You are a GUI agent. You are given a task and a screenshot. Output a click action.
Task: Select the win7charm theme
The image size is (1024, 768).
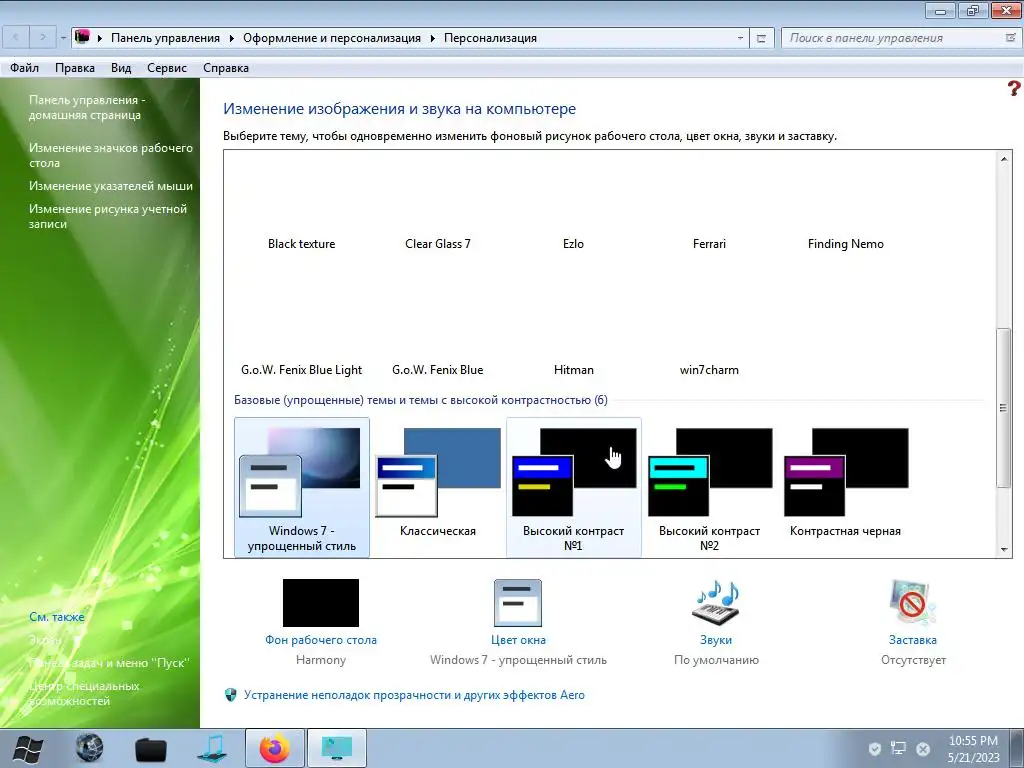(x=709, y=370)
